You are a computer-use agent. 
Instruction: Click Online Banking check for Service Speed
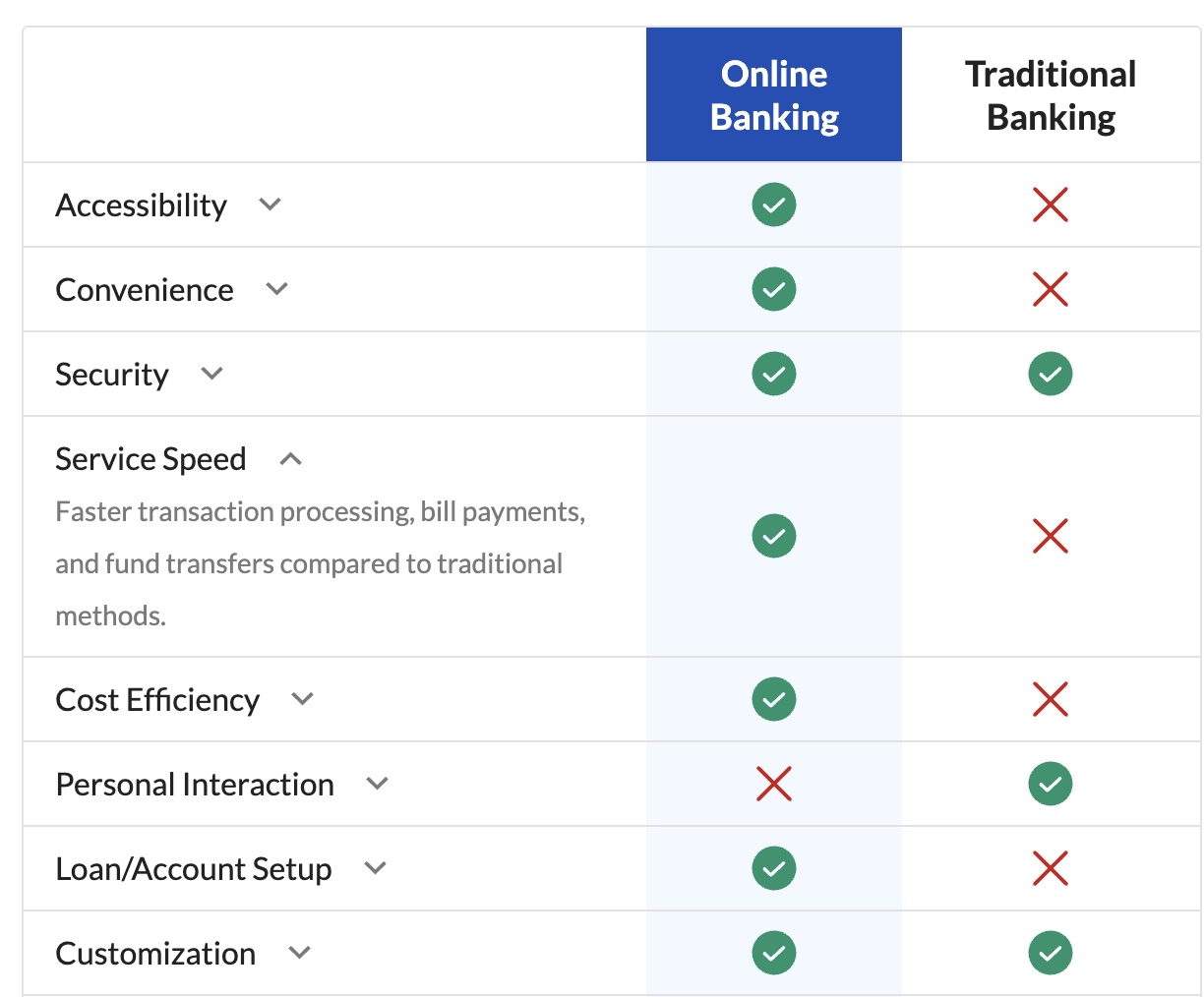point(773,536)
